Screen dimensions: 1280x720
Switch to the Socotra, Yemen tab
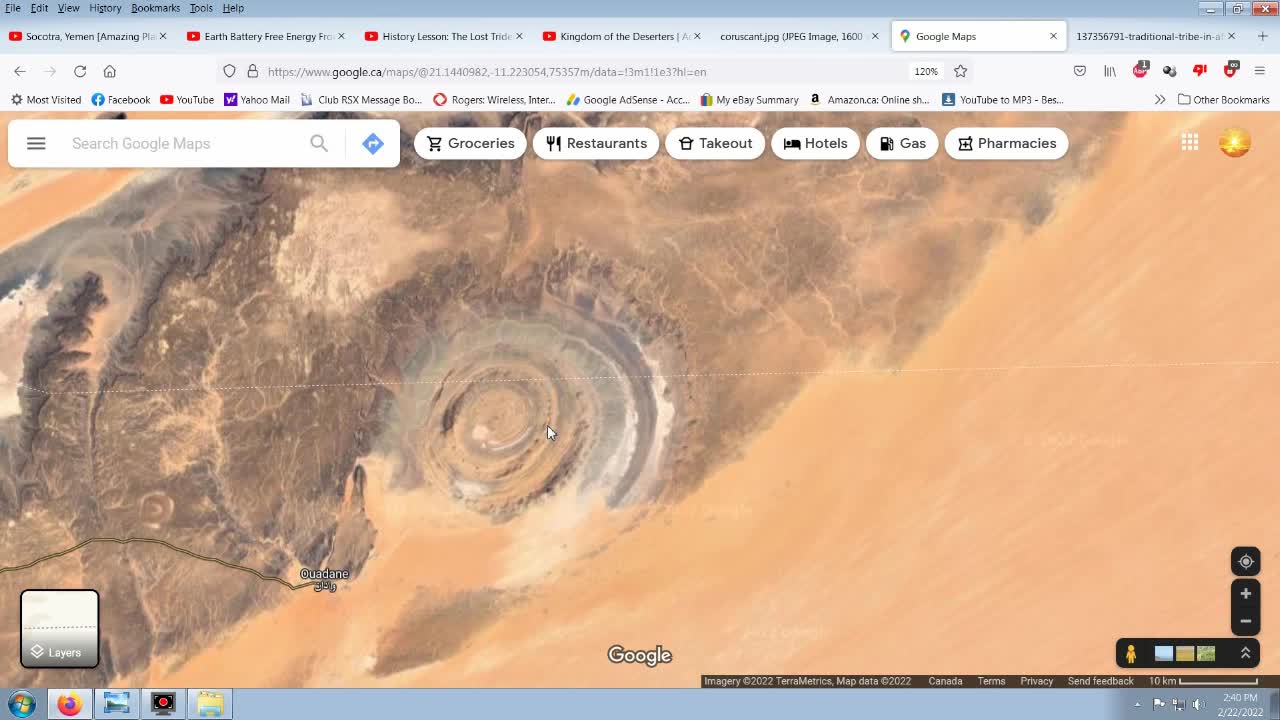click(x=88, y=36)
